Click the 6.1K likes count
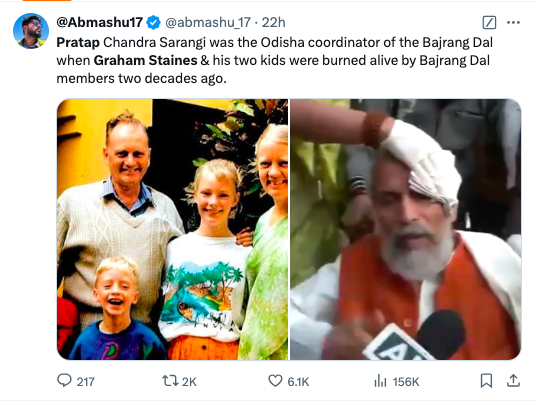The image size is (536, 401). tap(298, 382)
